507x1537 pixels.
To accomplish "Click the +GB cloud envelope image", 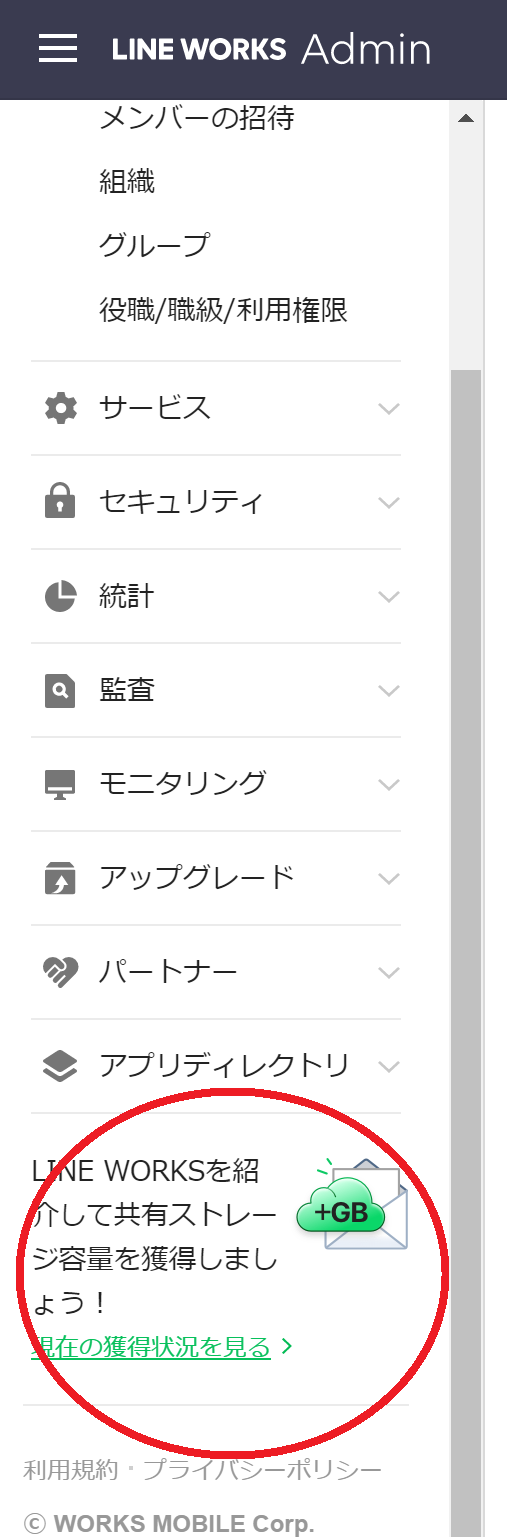I will coord(352,1205).
